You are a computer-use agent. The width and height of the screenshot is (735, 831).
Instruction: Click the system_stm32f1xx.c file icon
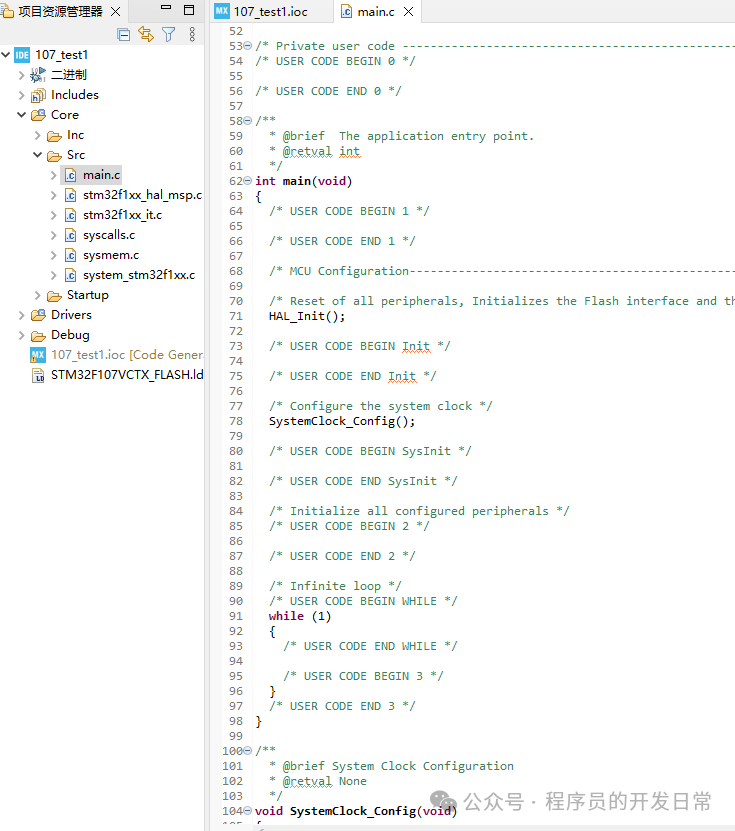[70, 275]
